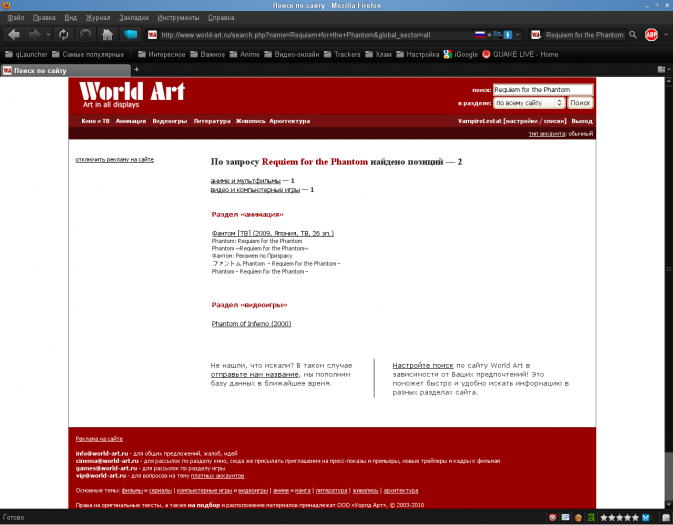Open the 'Фантом [ТВ] (2009...)' anime result
673x525 pixels.
pyautogui.click(x=273, y=233)
